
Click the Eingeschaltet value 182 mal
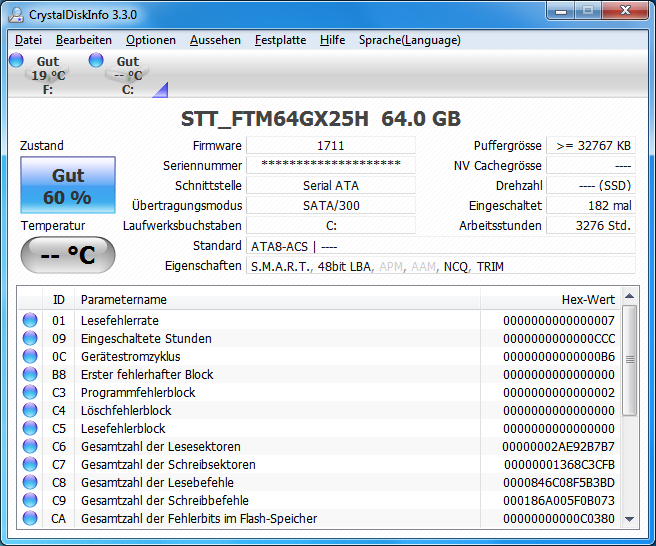pyautogui.click(x=591, y=205)
